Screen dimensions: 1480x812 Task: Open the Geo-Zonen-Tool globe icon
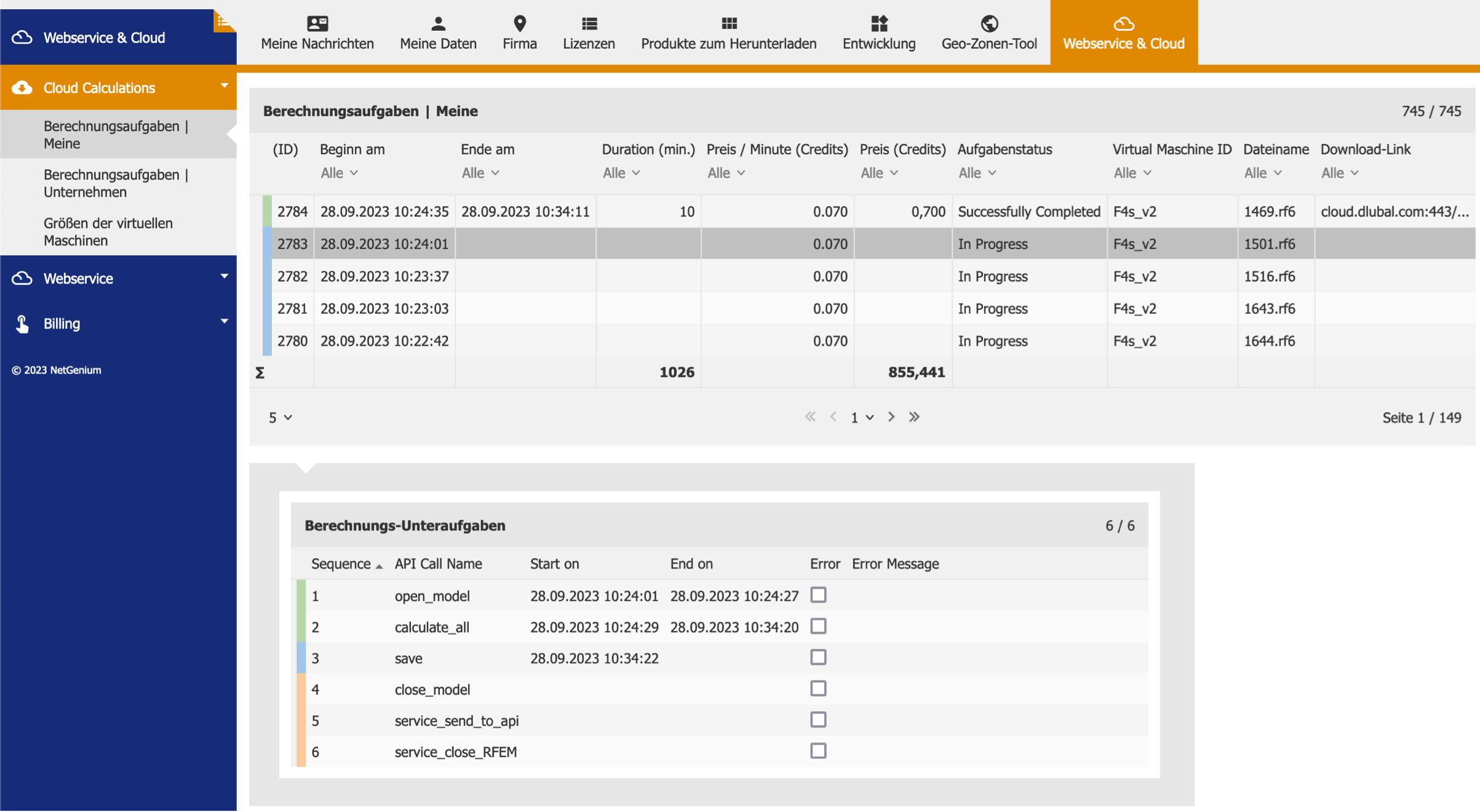989,23
